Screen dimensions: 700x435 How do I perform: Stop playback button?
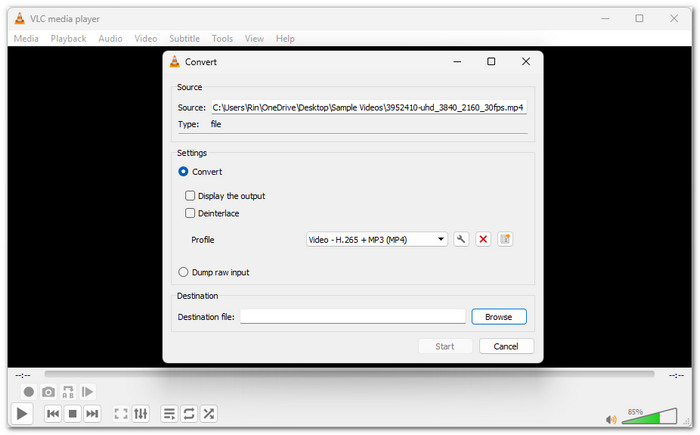72,414
